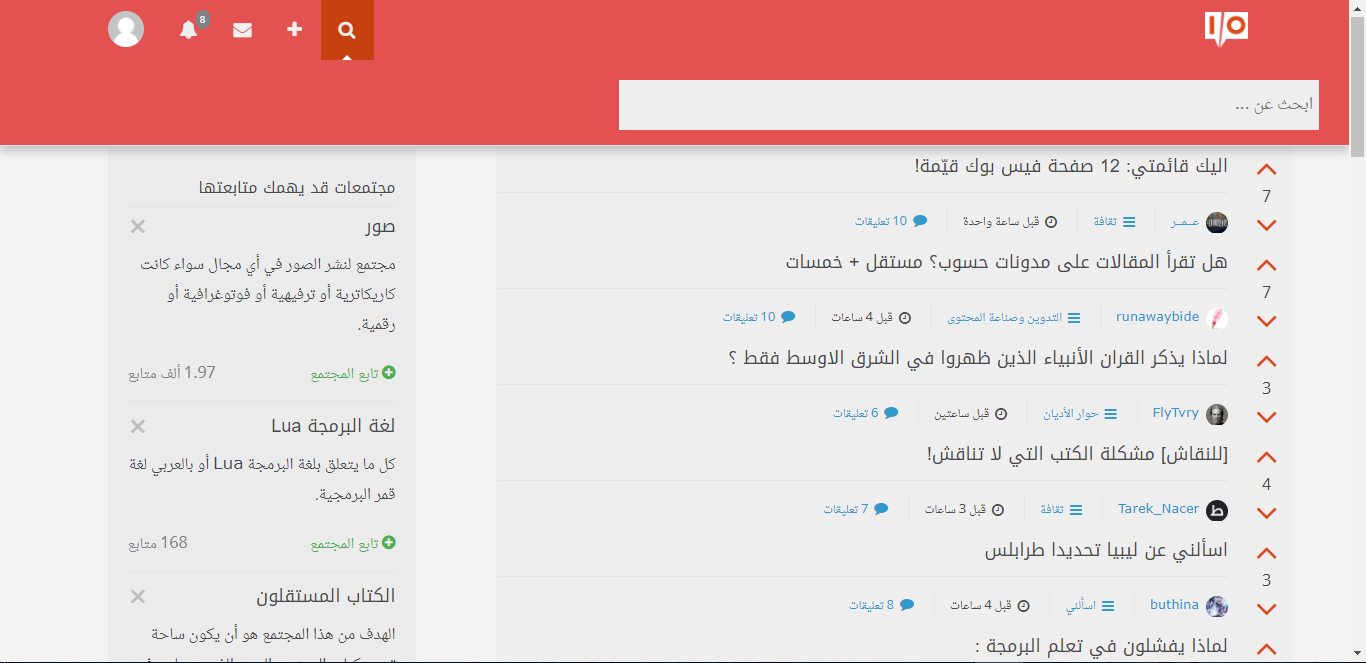Viewport: 1366px width, 663px height.
Task: Dismiss the صور community suggestion
Action: click(138, 227)
